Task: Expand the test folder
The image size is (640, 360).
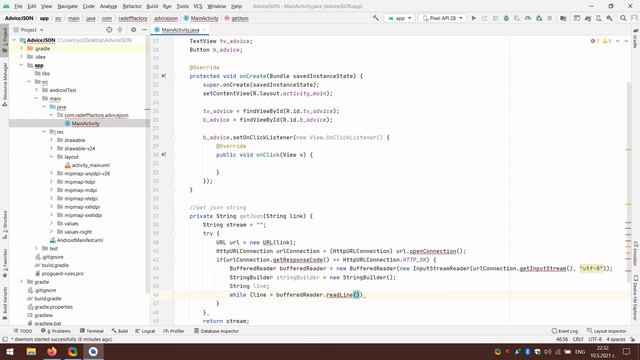Action: point(37,248)
